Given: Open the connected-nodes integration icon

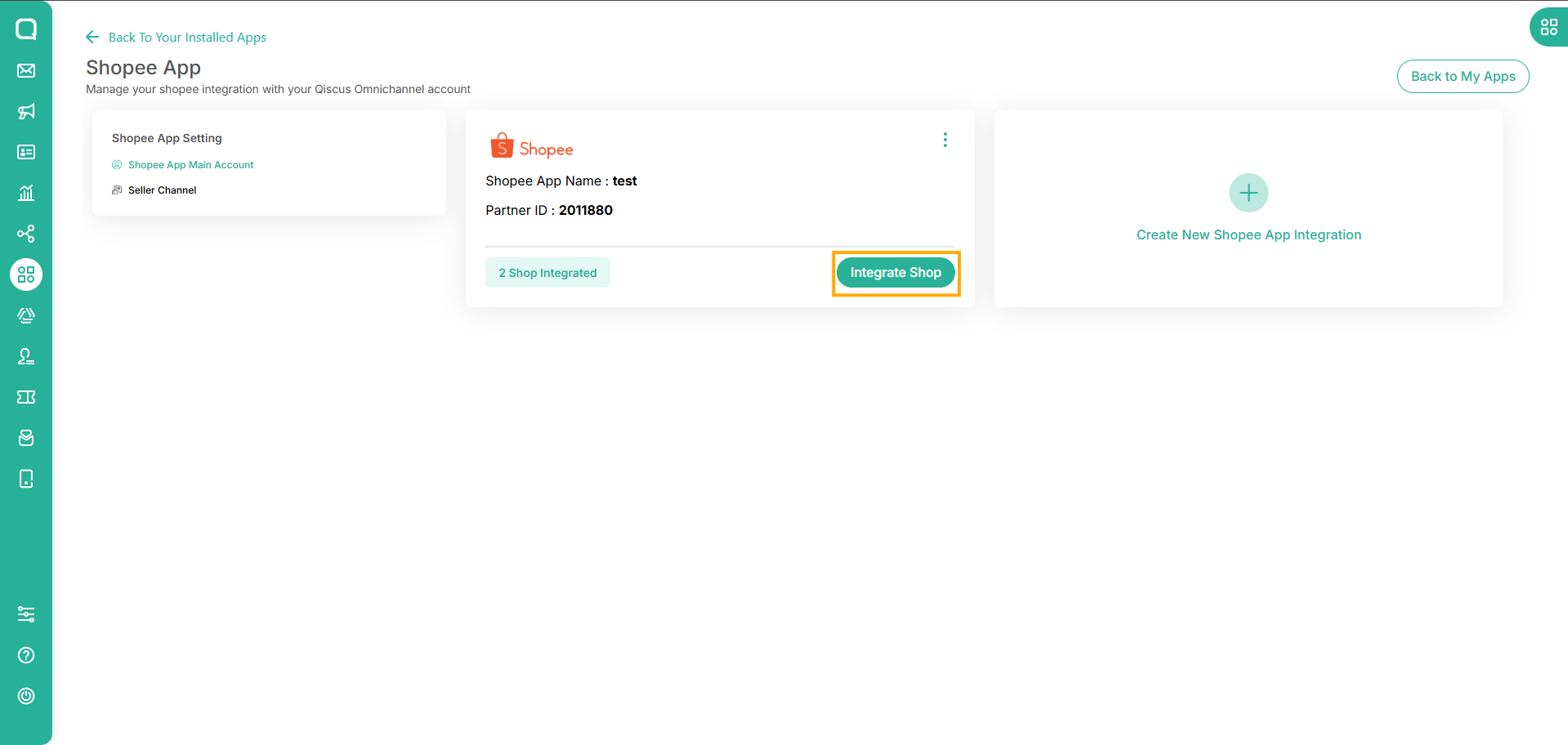Looking at the screenshot, I should [26, 234].
